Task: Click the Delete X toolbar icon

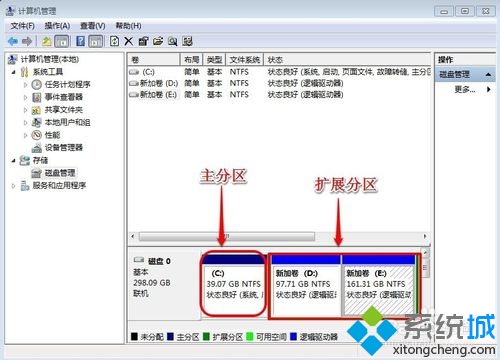Action: 128,41
